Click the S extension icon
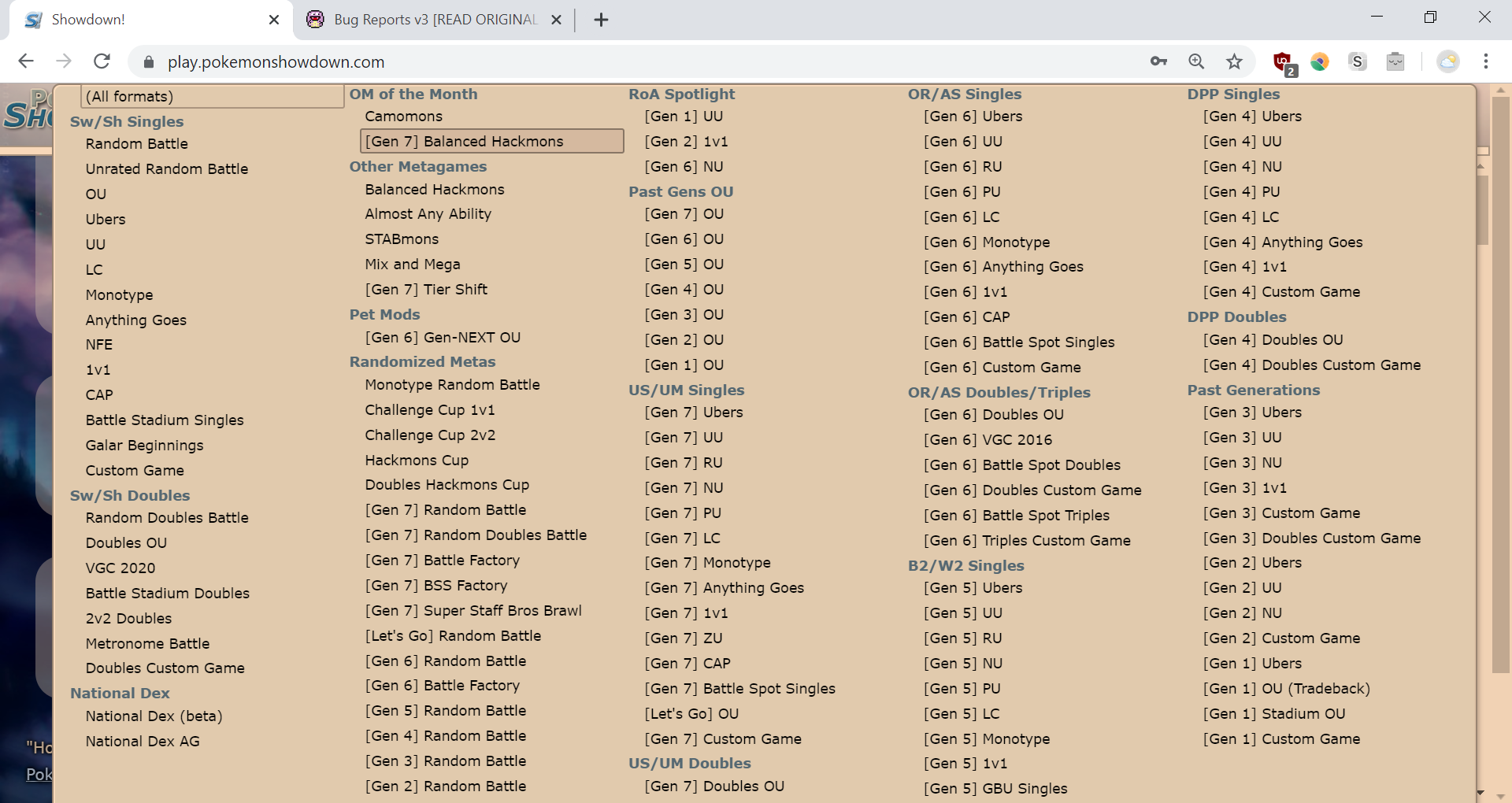 click(1357, 61)
